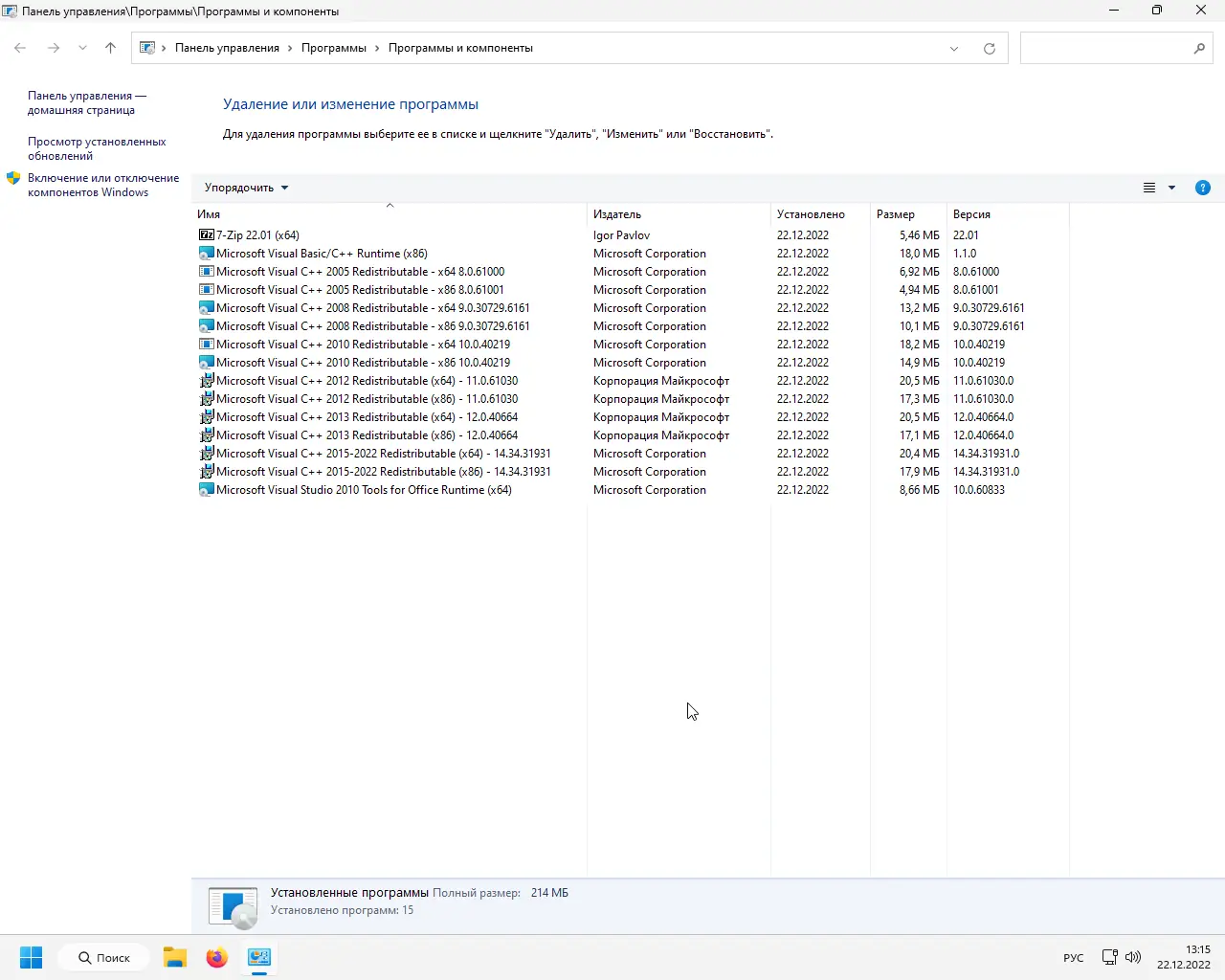
Task: Sort the list by Версия column
Action: coord(1008,214)
